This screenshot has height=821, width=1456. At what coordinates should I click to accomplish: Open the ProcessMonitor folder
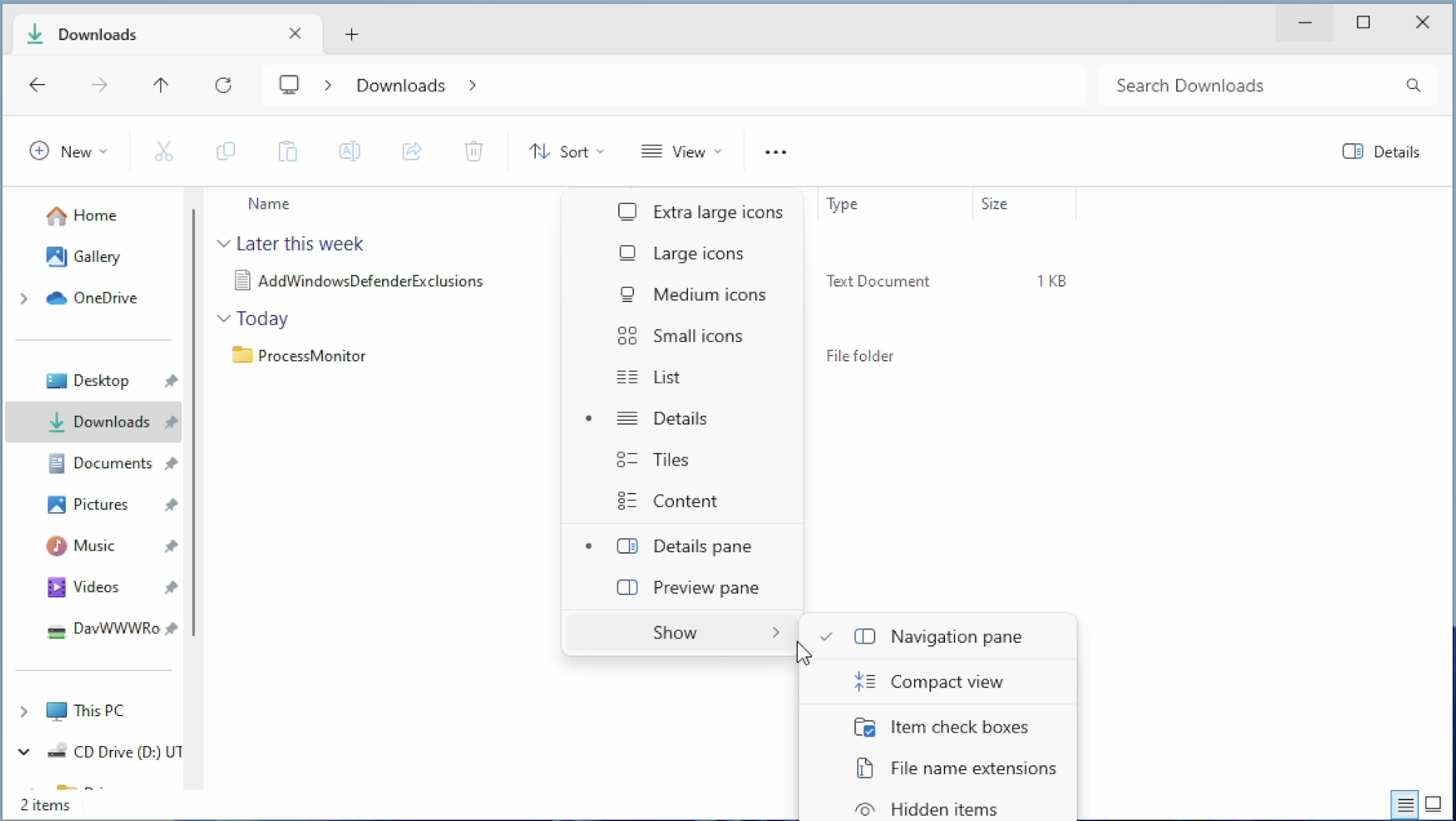(311, 356)
